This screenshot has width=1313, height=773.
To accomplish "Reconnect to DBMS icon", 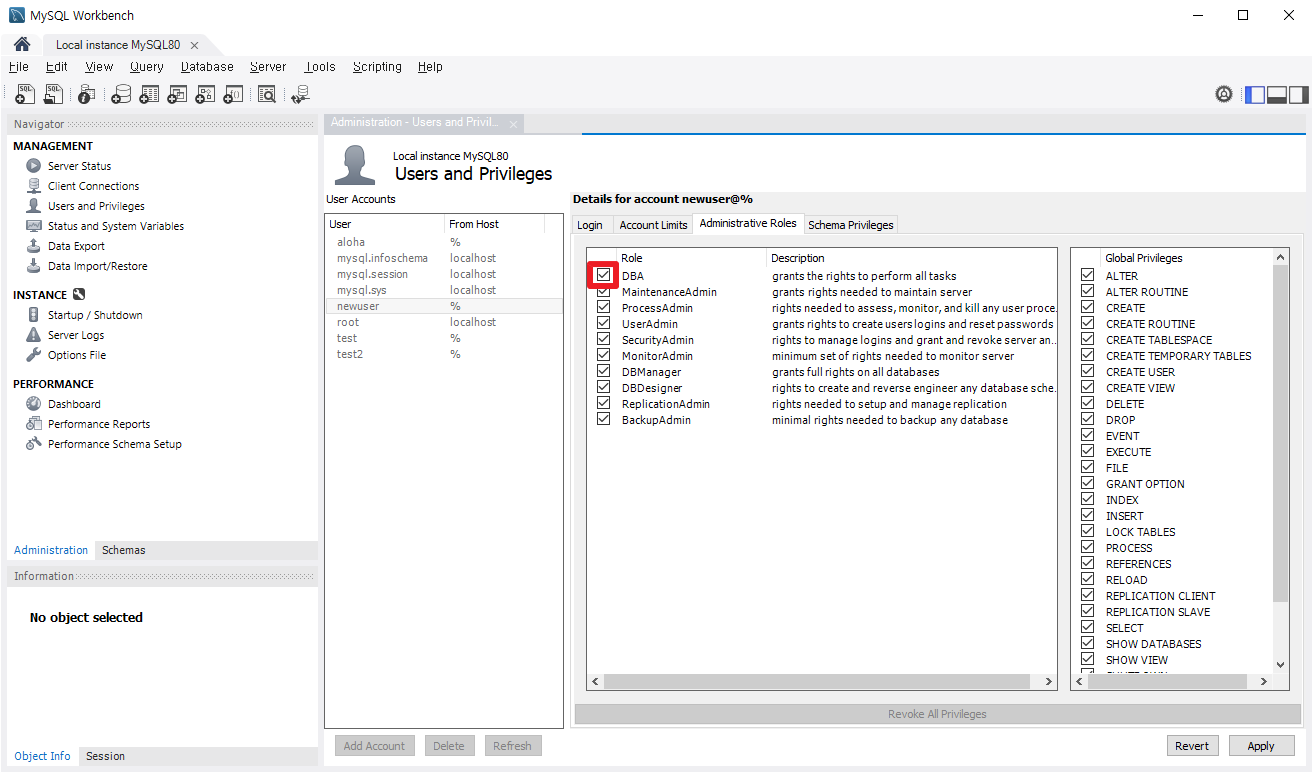I will pos(300,94).
